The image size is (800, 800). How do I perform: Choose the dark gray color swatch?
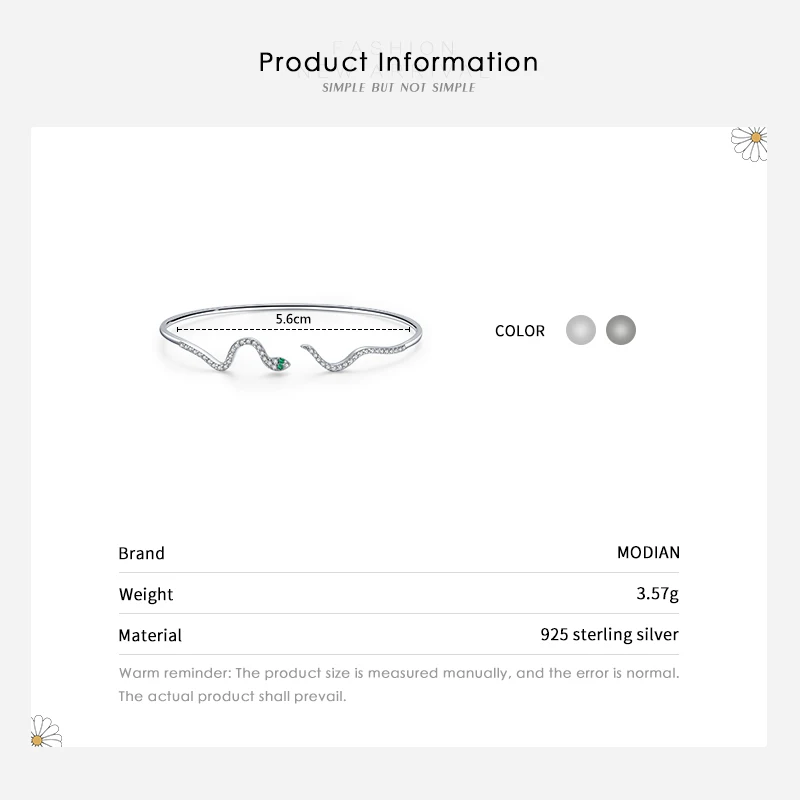pos(621,330)
